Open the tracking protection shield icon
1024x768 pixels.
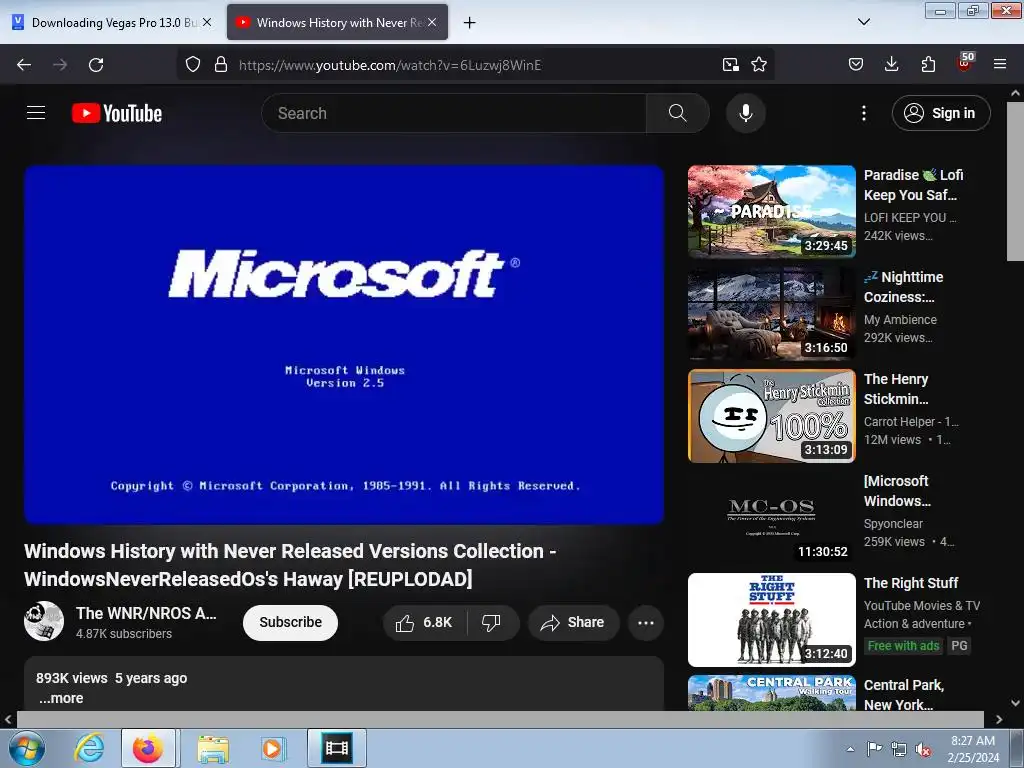coord(193,64)
